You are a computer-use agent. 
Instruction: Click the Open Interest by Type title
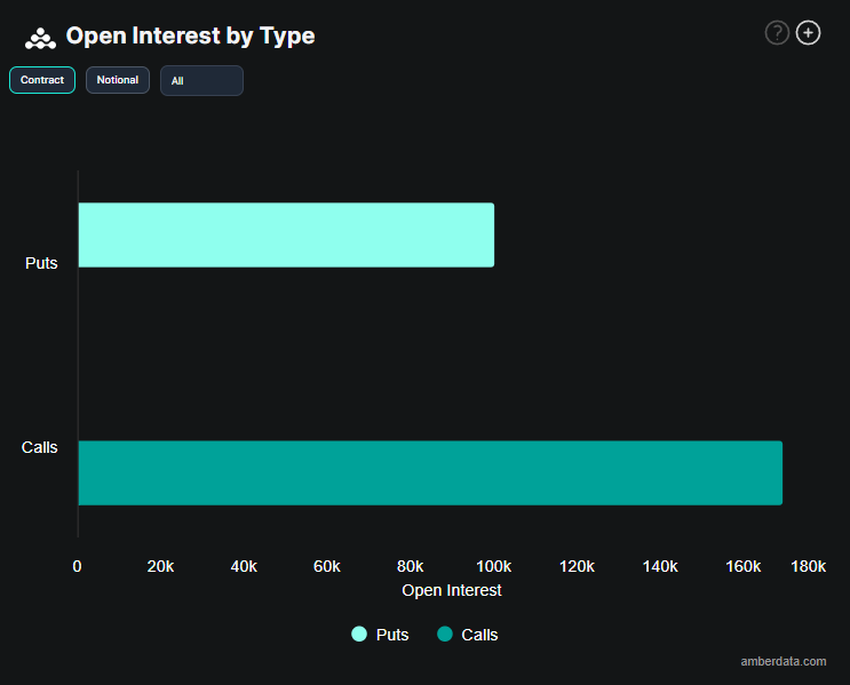[x=190, y=36]
